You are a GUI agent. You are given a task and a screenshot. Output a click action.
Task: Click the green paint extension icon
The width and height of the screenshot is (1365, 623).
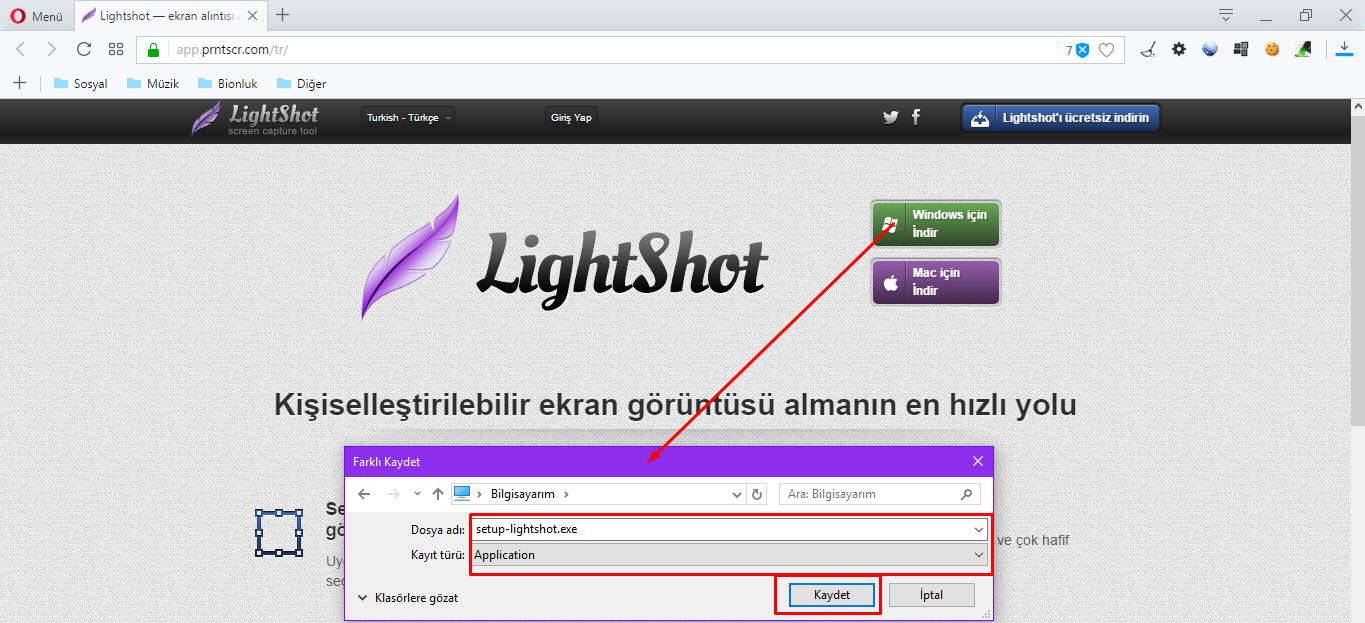coord(1303,49)
